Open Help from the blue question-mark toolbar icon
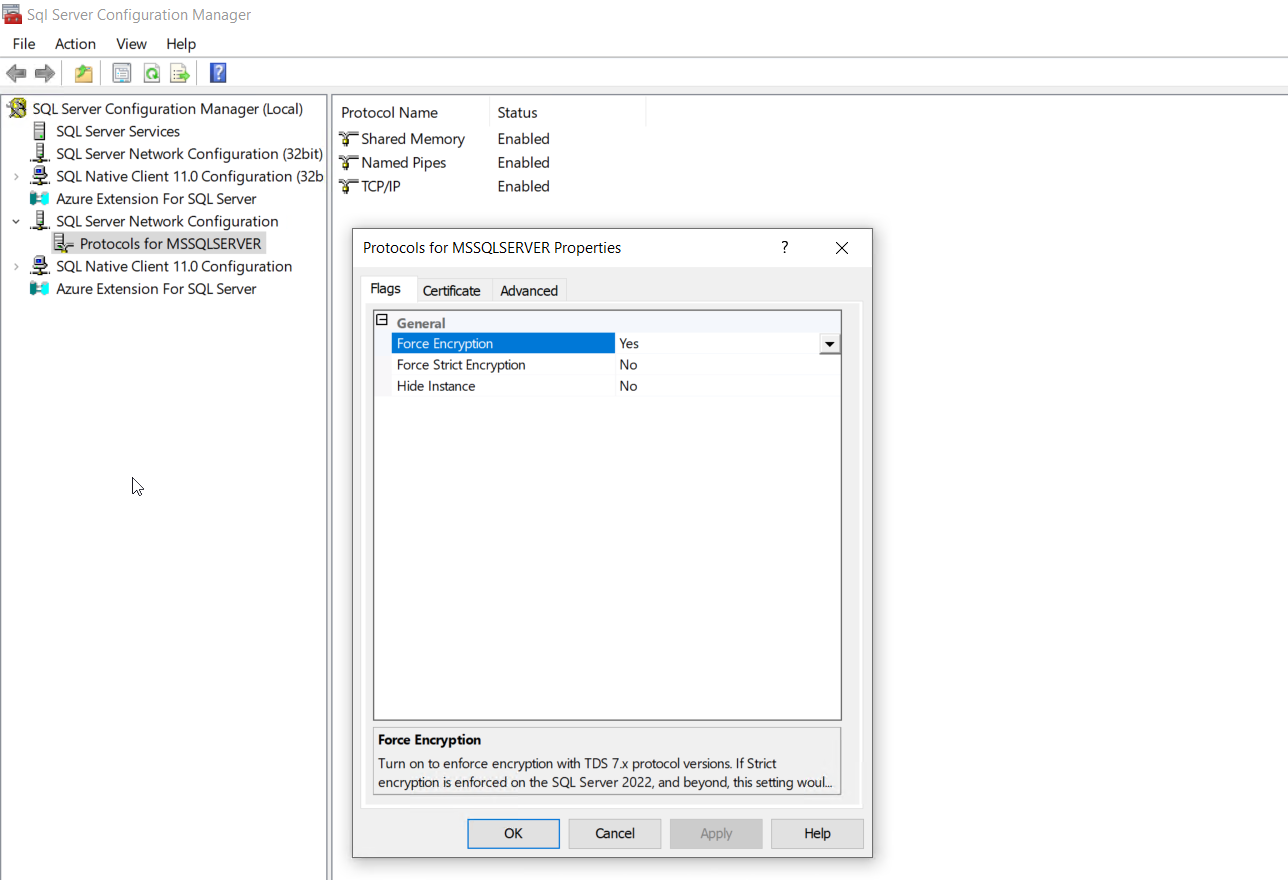Image resolution: width=1288 pixels, height=880 pixels. 218,73
